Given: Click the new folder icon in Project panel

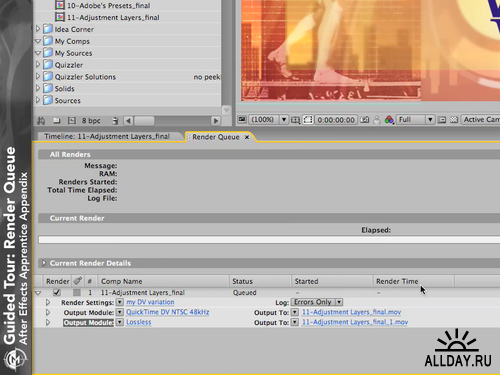Looking at the screenshot, I should click(x=57, y=121).
